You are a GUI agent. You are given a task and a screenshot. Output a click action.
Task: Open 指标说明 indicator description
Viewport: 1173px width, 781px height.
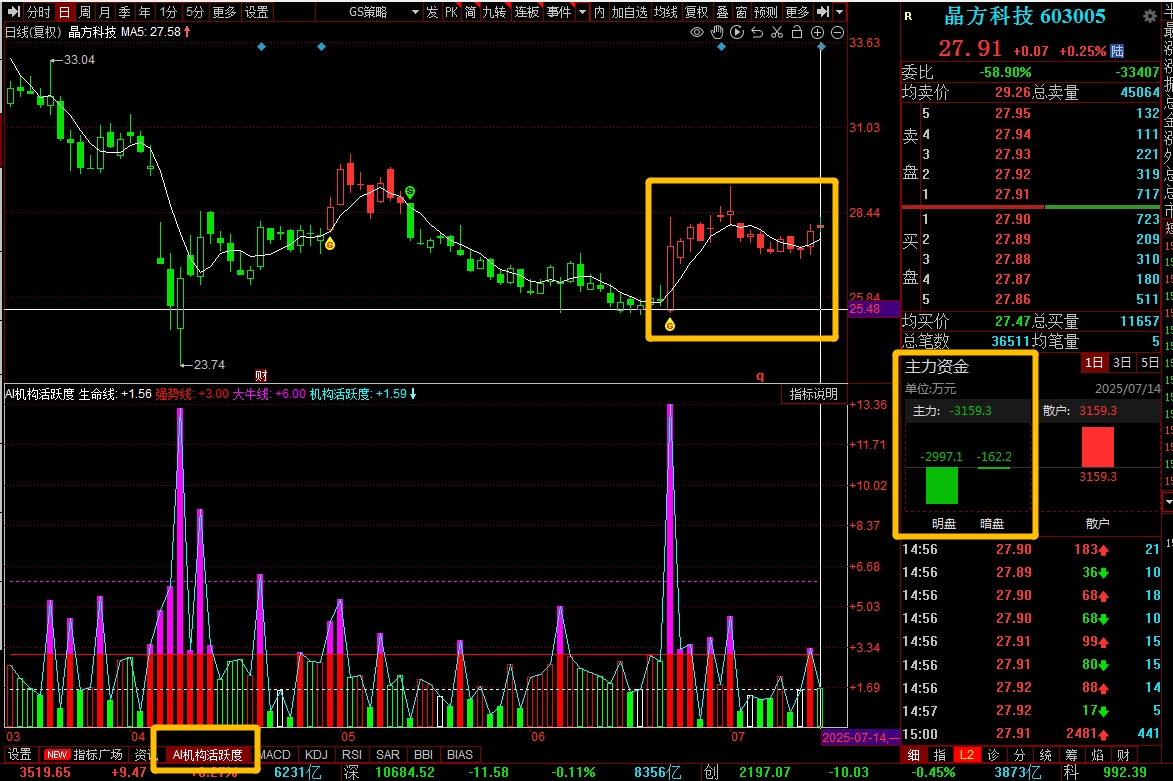pos(814,394)
